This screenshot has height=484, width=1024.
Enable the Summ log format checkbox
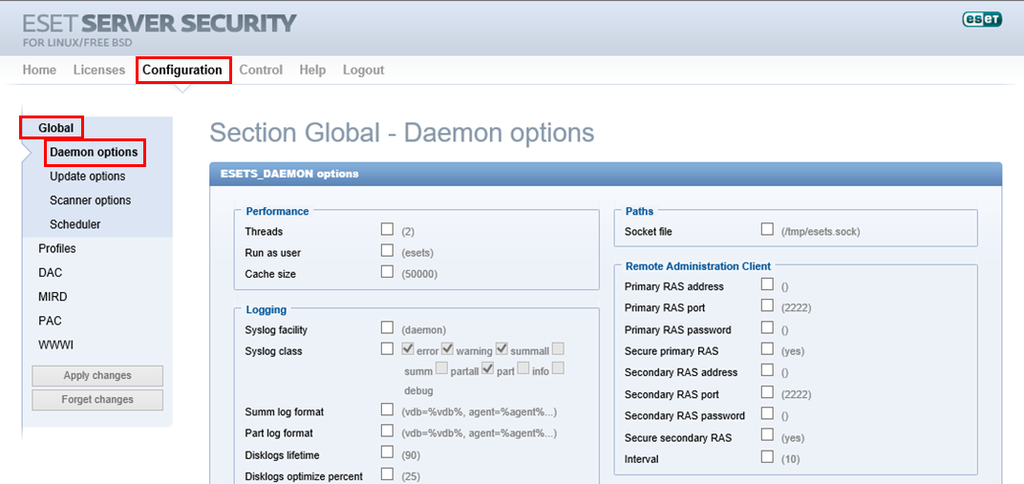coord(387,410)
